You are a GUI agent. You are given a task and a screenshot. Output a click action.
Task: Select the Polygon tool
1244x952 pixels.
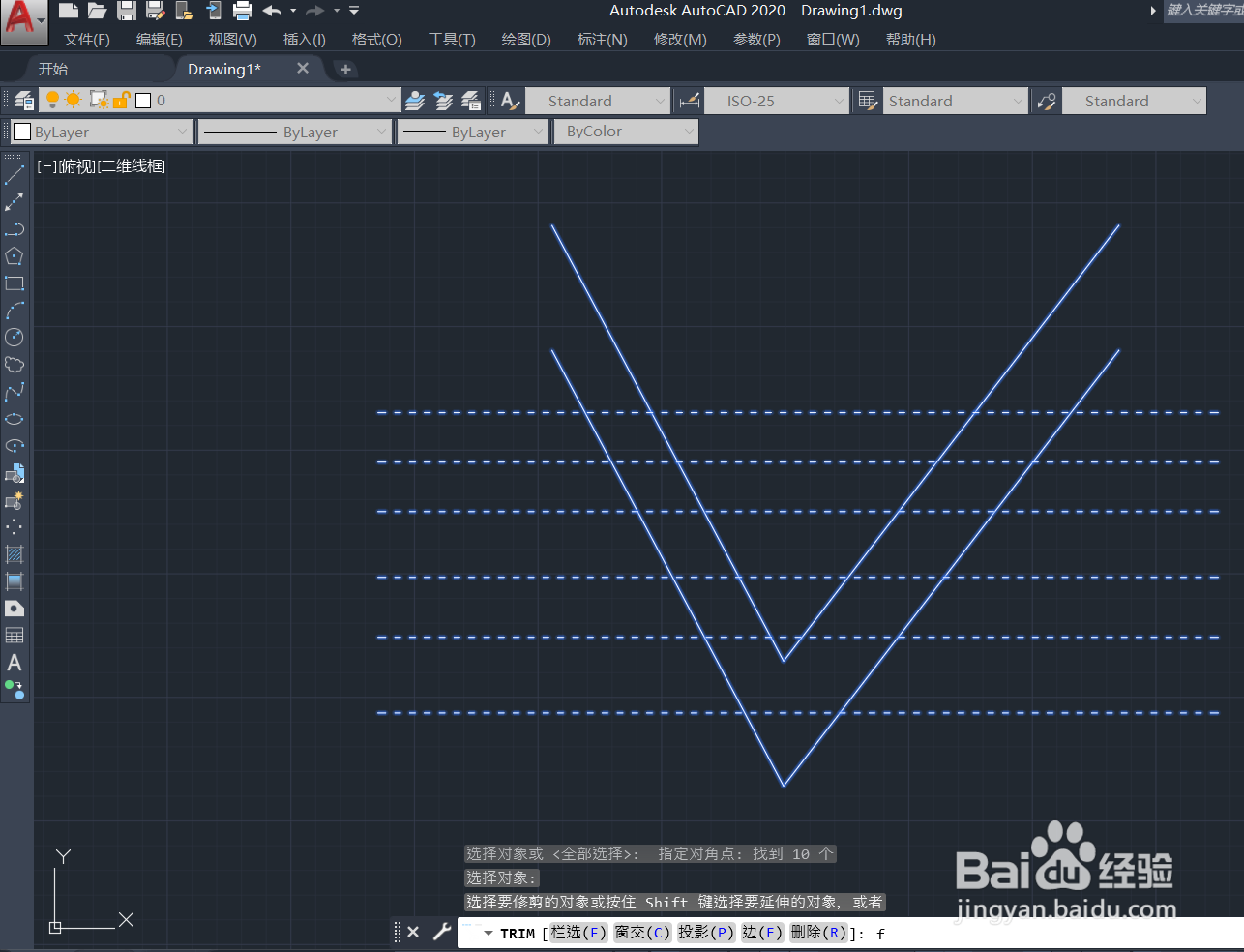coord(15,256)
